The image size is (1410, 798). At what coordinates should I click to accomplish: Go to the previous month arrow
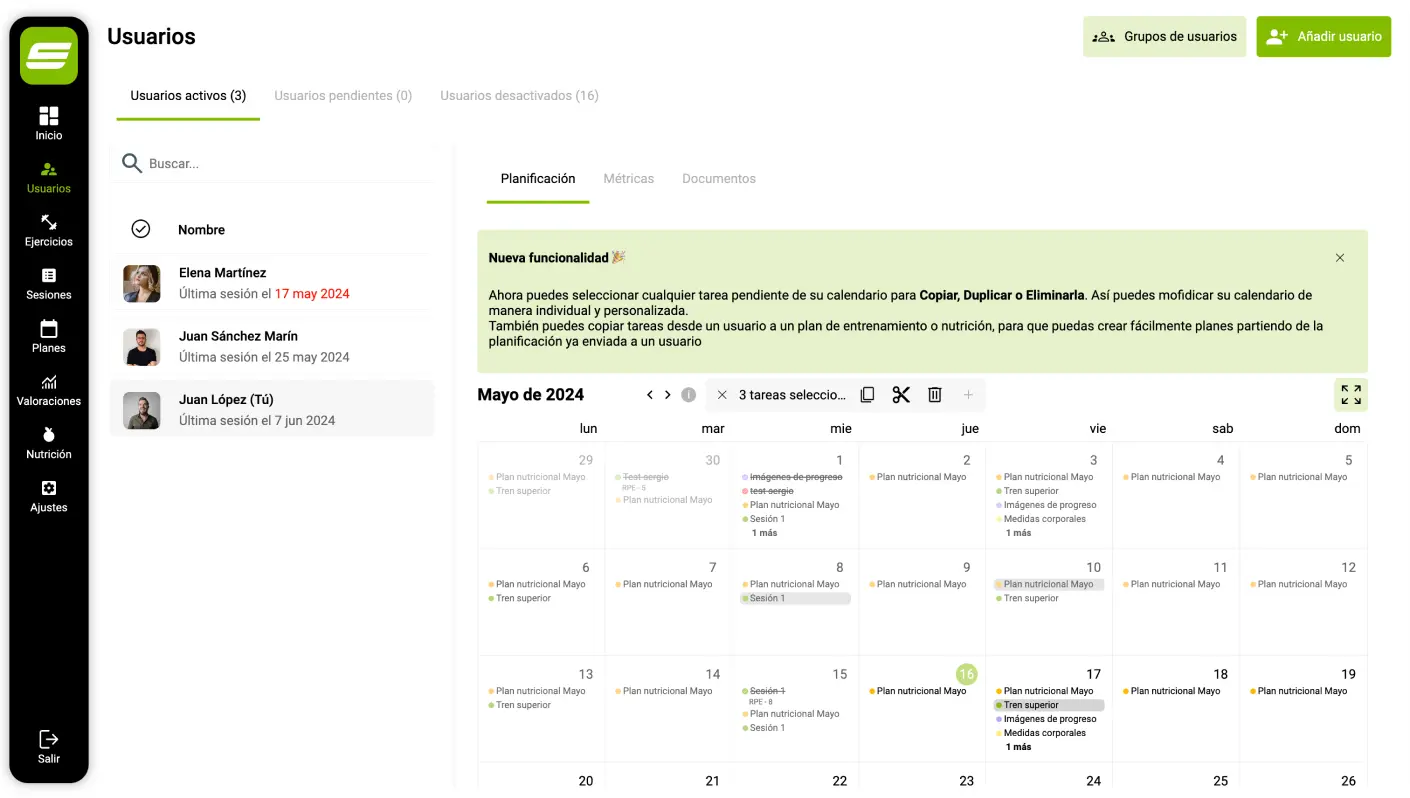pyautogui.click(x=650, y=395)
